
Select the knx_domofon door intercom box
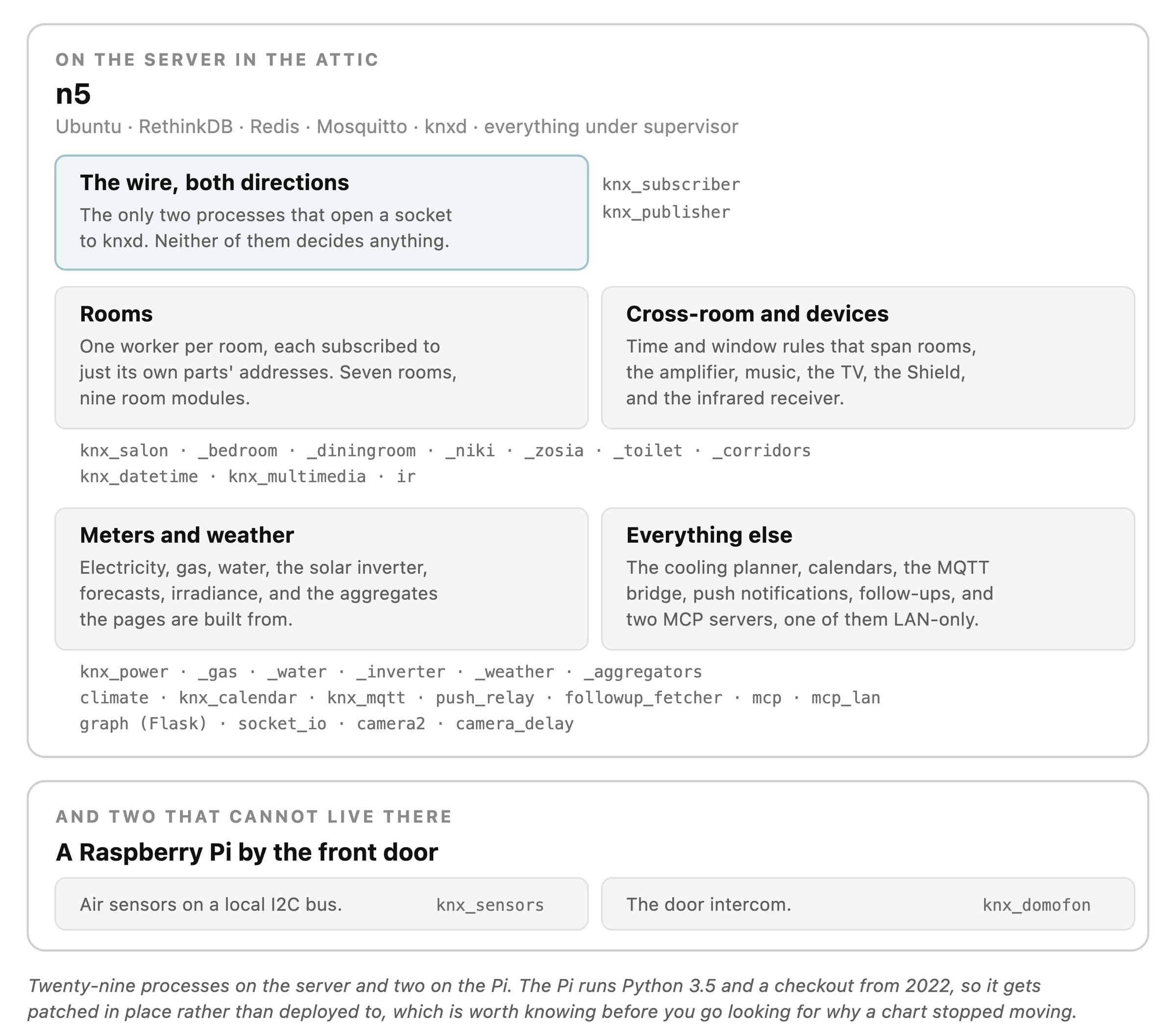(x=868, y=904)
